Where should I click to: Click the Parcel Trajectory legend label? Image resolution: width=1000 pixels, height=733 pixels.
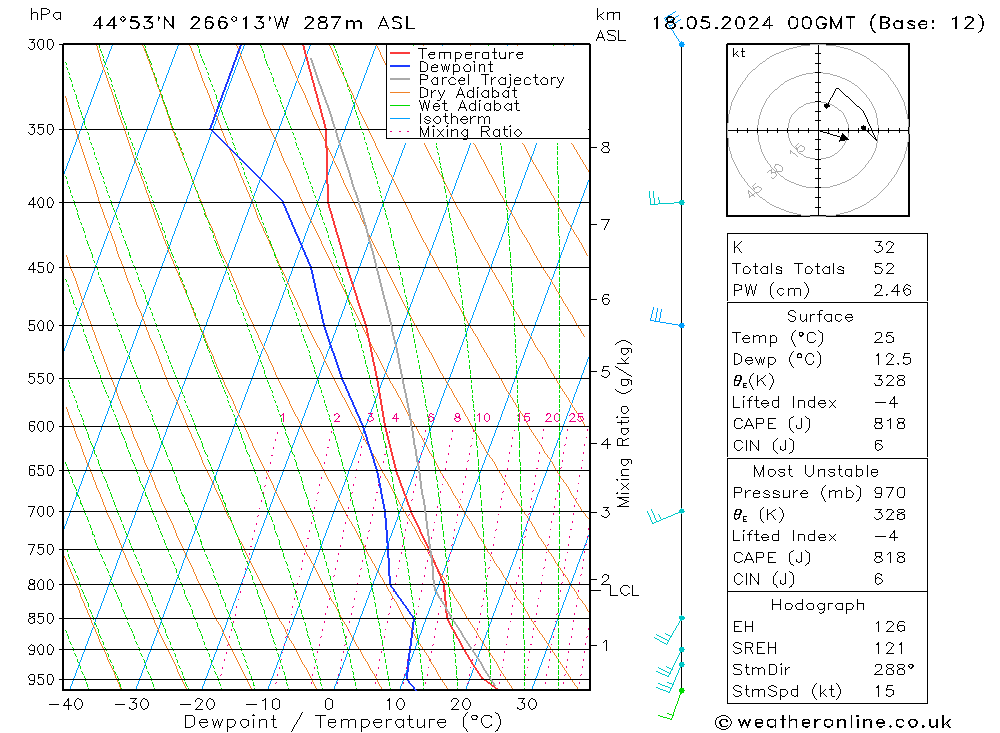[x=491, y=80]
